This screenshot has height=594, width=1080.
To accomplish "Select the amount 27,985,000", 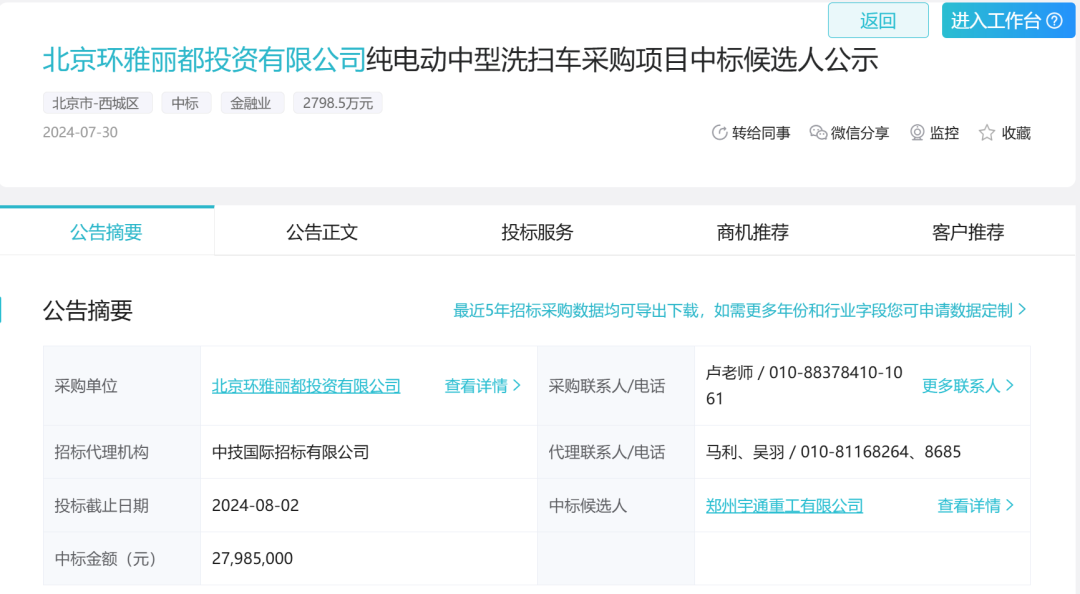I will click(252, 558).
